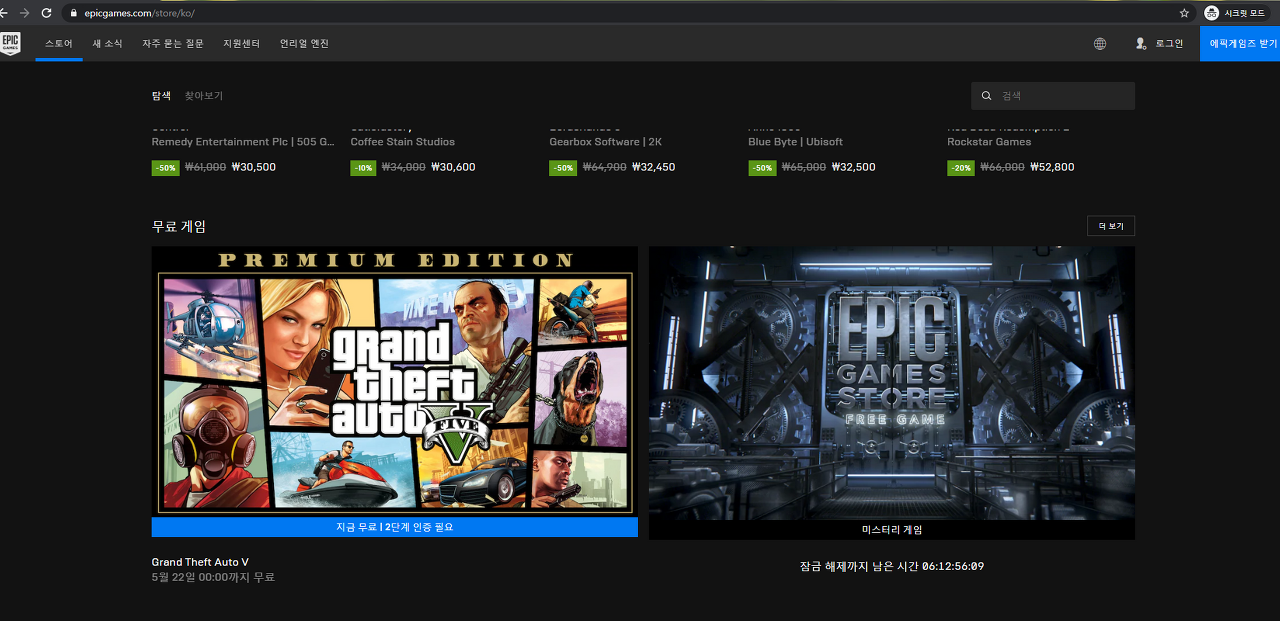1280x621 pixels.
Task: Open Grand Theft Auto V thumbnail
Action: [x=395, y=381]
